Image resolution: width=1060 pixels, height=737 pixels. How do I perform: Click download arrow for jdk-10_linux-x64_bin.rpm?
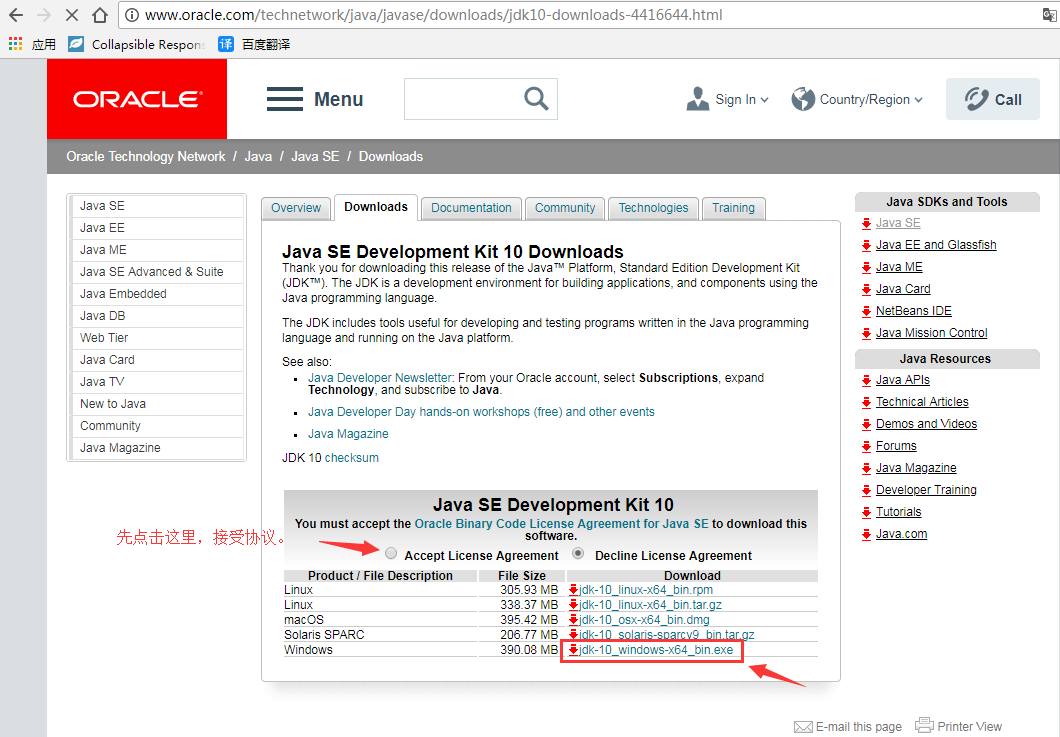pos(573,590)
